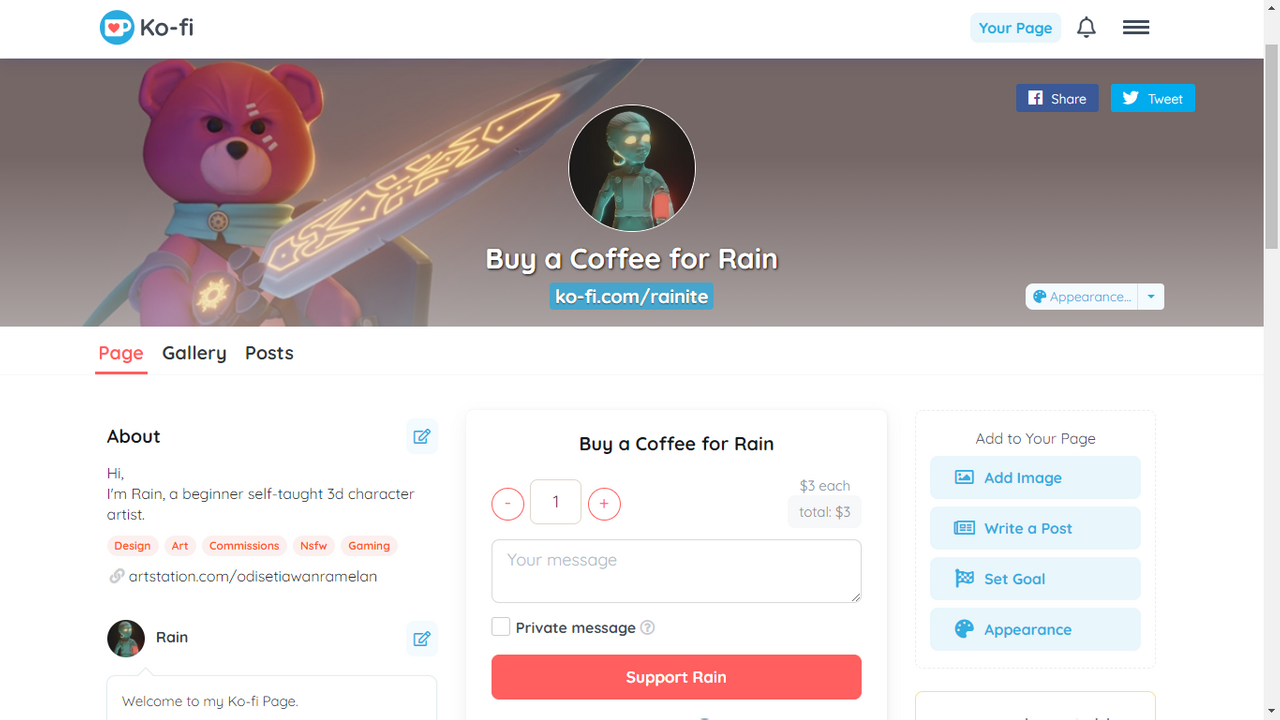The image size is (1280, 720).
Task: Open the notifications bell
Action: pos(1086,28)
